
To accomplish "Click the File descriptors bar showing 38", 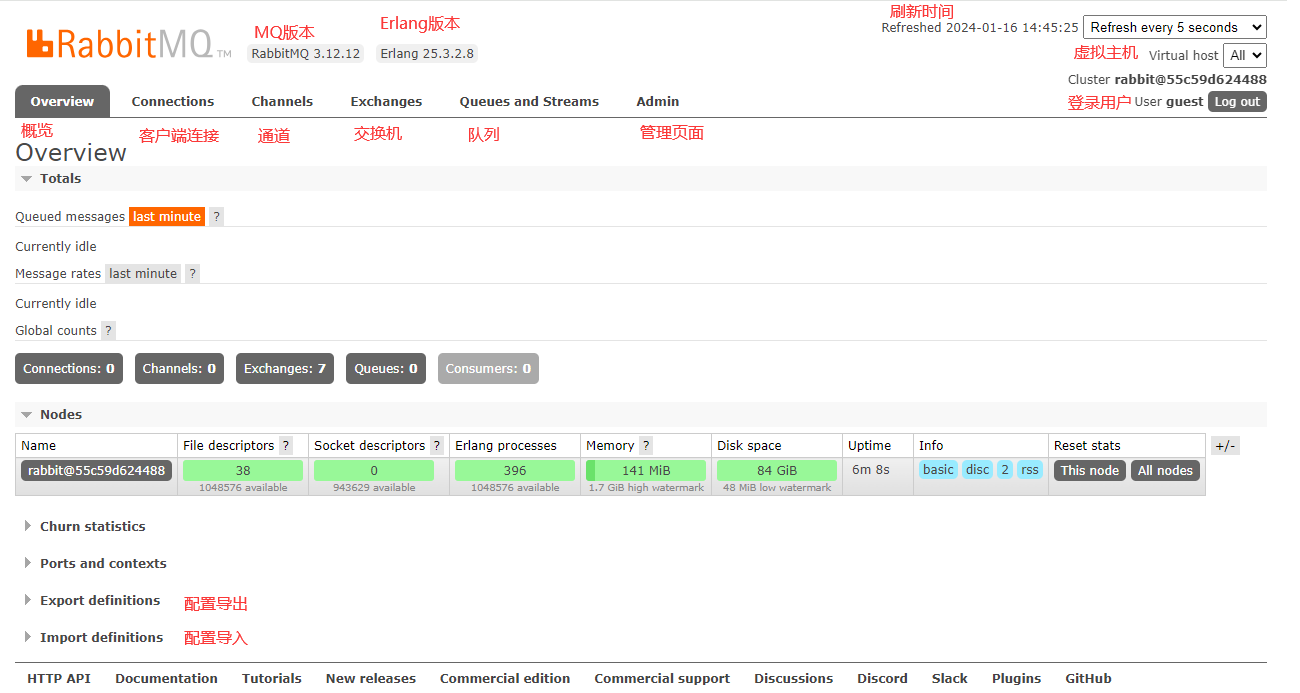I will pyautogui.click(x=243, y=471).
